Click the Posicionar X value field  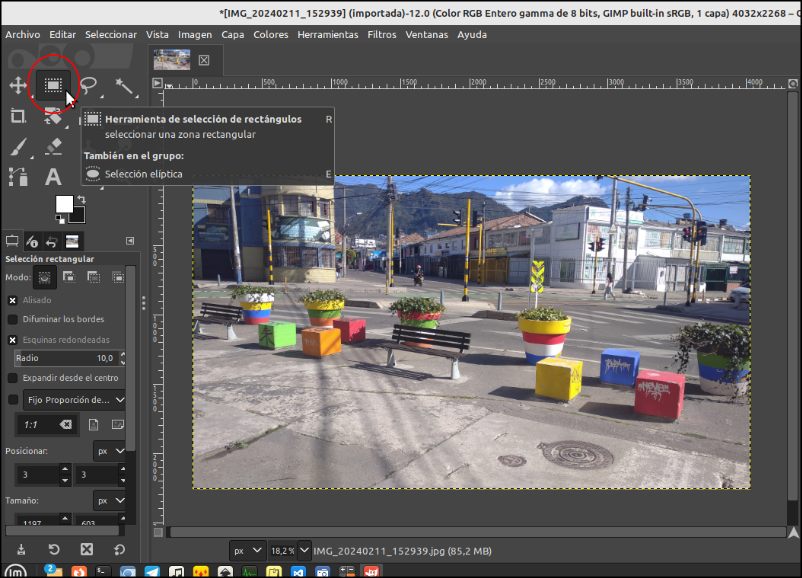(37, 475)
